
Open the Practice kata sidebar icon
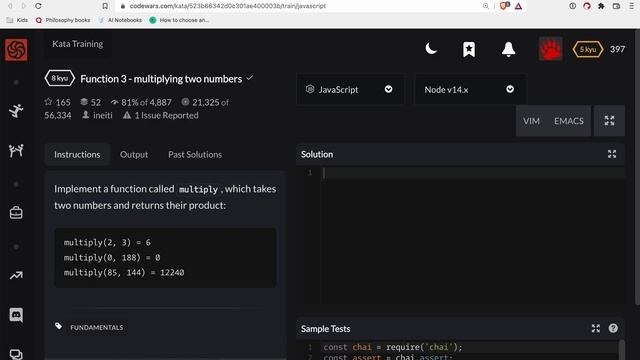[x=16, y=111]
